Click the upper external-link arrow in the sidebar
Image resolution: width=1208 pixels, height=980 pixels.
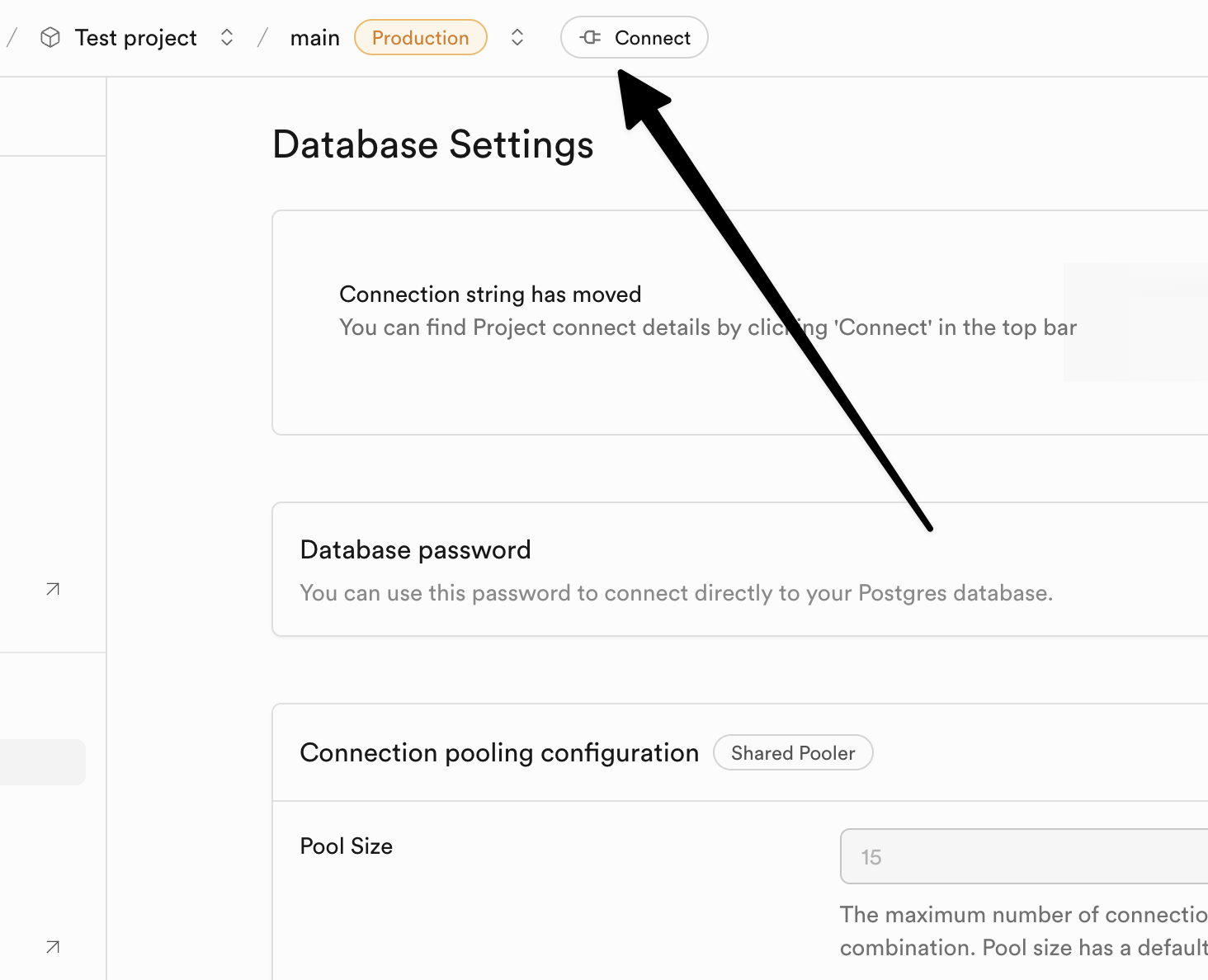(x=53, y=589)
